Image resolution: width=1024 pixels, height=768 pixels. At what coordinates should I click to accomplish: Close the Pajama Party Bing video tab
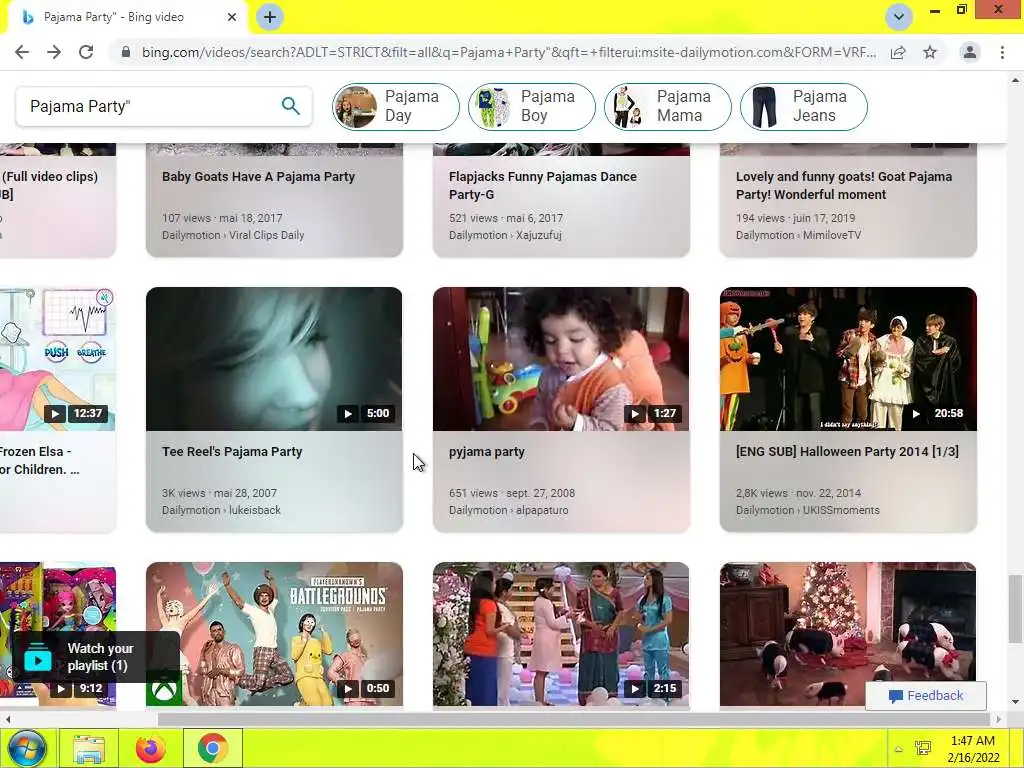click(x=232, y=17)
